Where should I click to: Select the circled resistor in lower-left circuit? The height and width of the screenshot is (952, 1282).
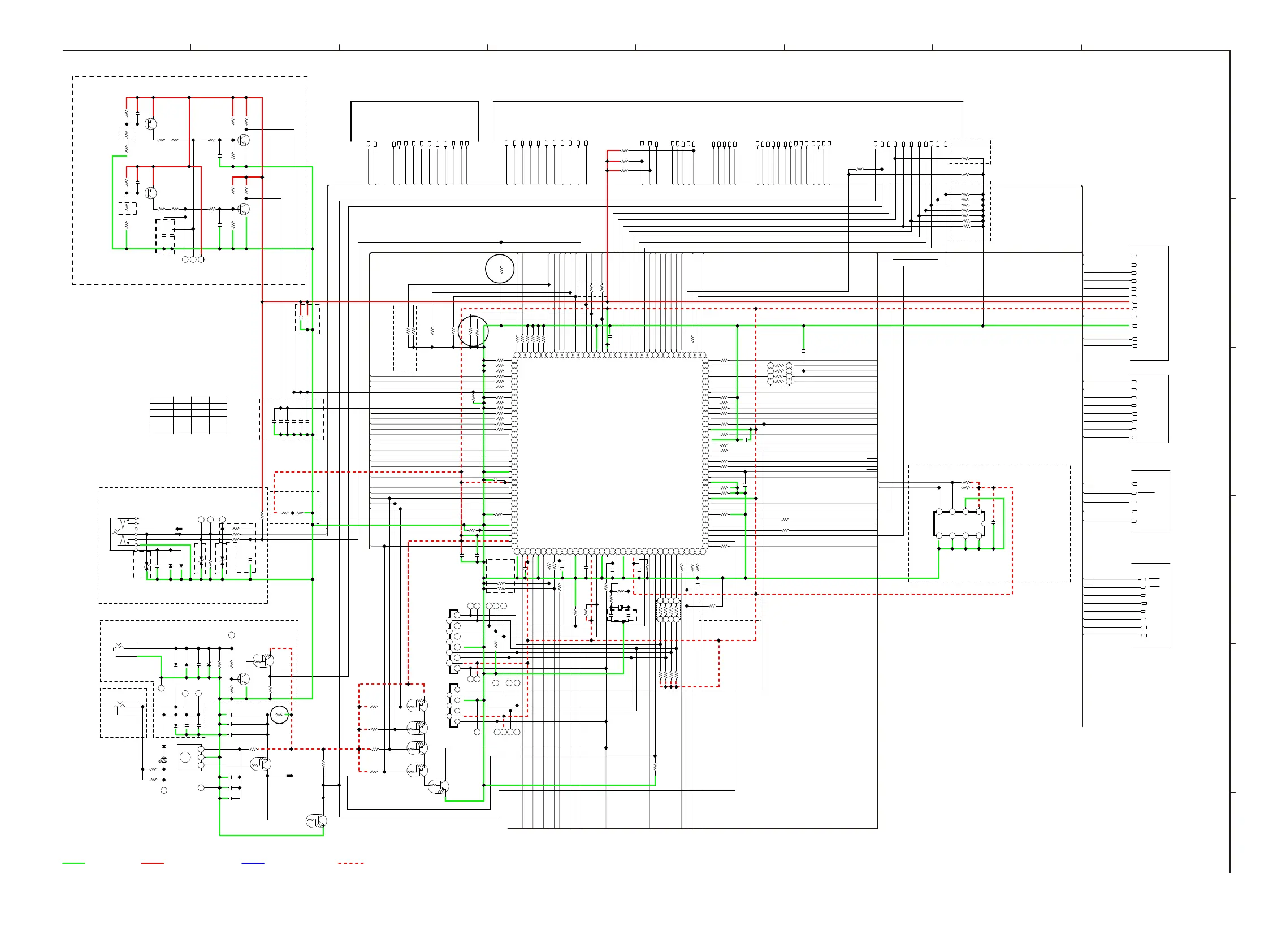pos(279,715)
